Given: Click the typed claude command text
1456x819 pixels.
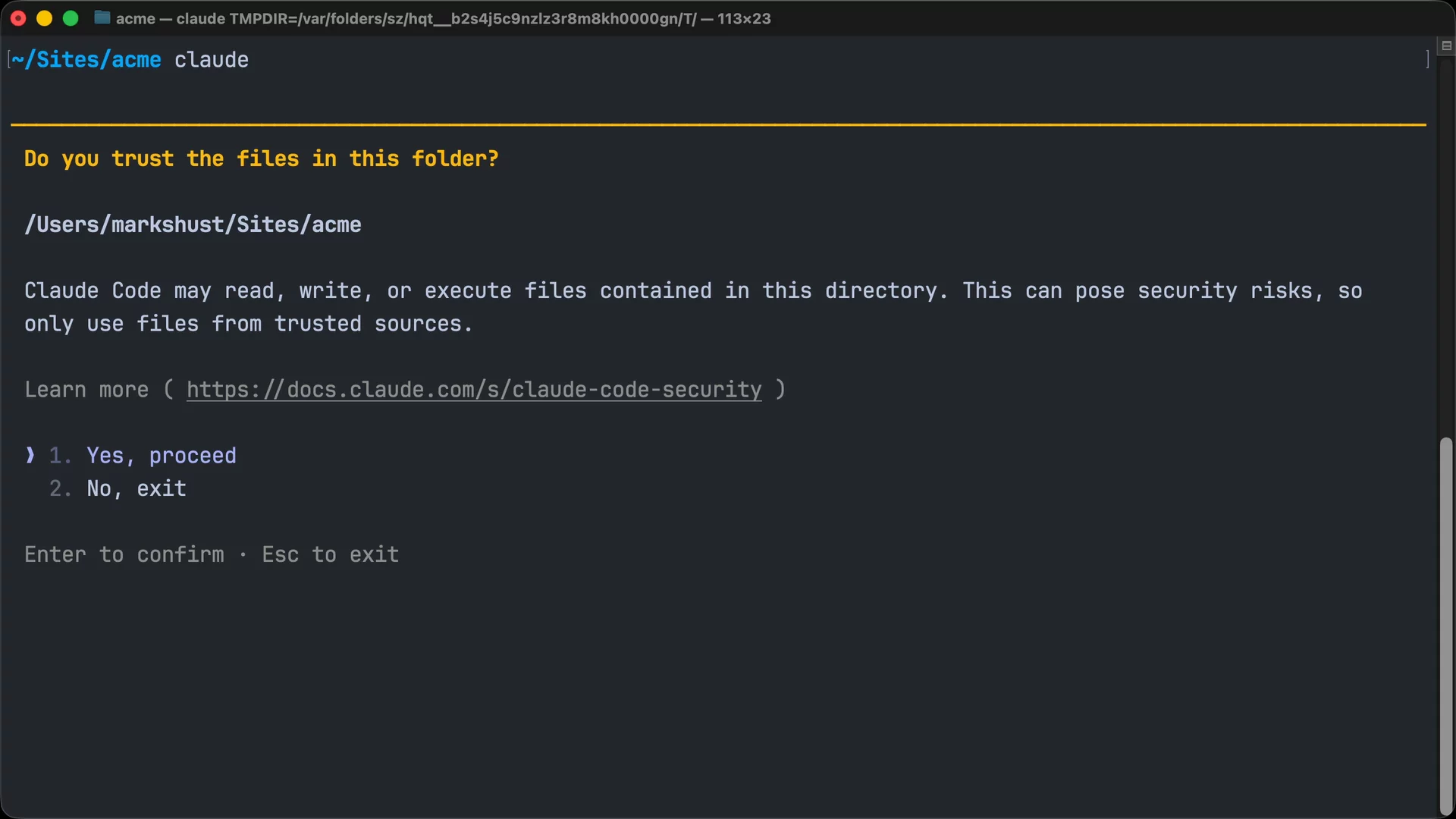Looking at the screenshot, I should click(212, 60).
